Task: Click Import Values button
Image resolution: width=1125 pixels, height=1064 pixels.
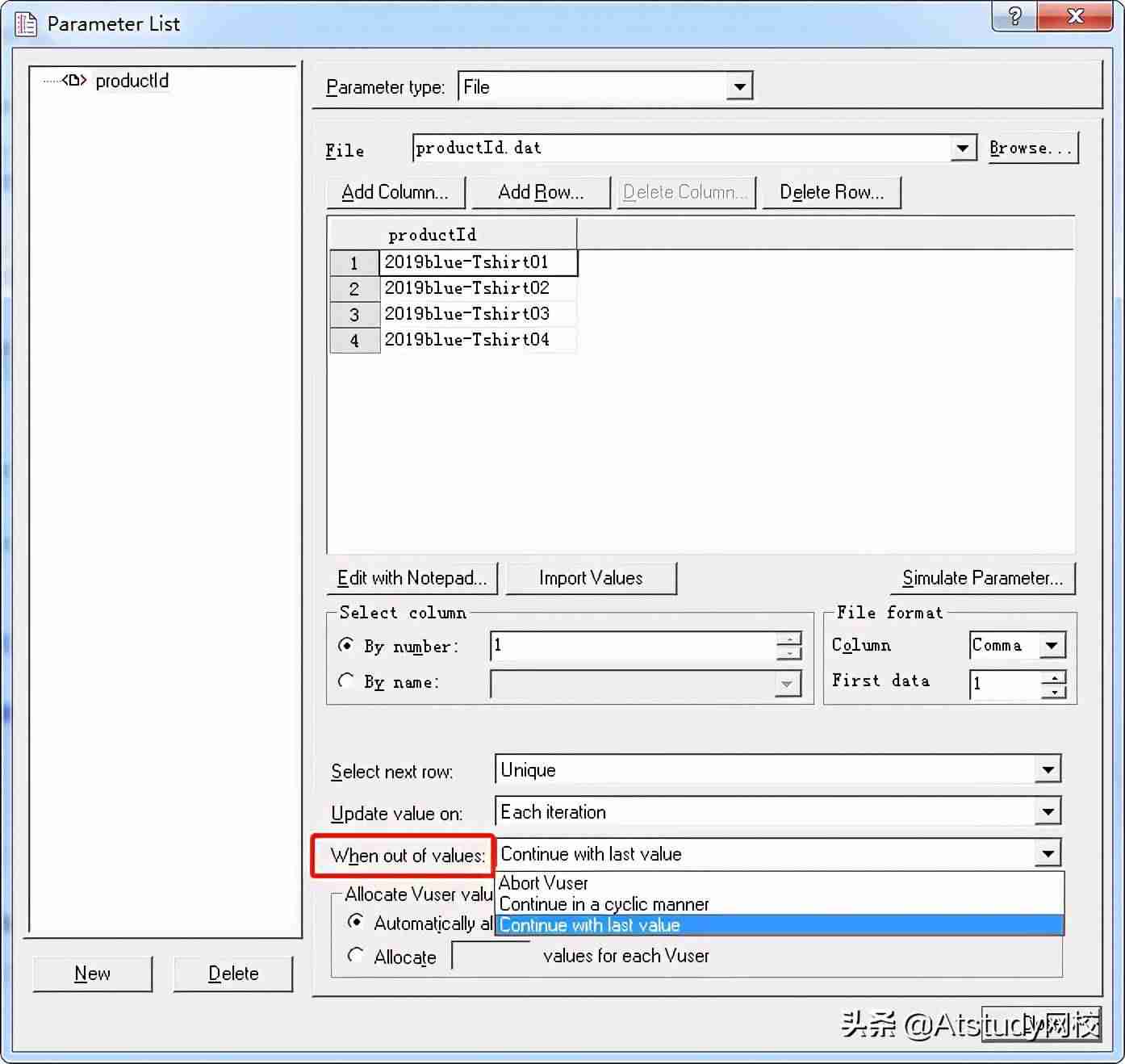Action: pos(591,578)
